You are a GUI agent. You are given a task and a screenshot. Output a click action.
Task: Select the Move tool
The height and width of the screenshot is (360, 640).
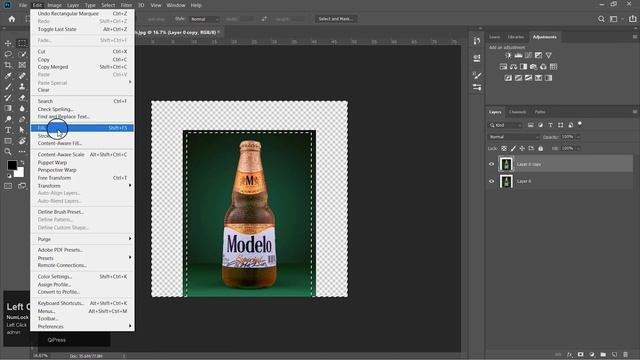8,43
